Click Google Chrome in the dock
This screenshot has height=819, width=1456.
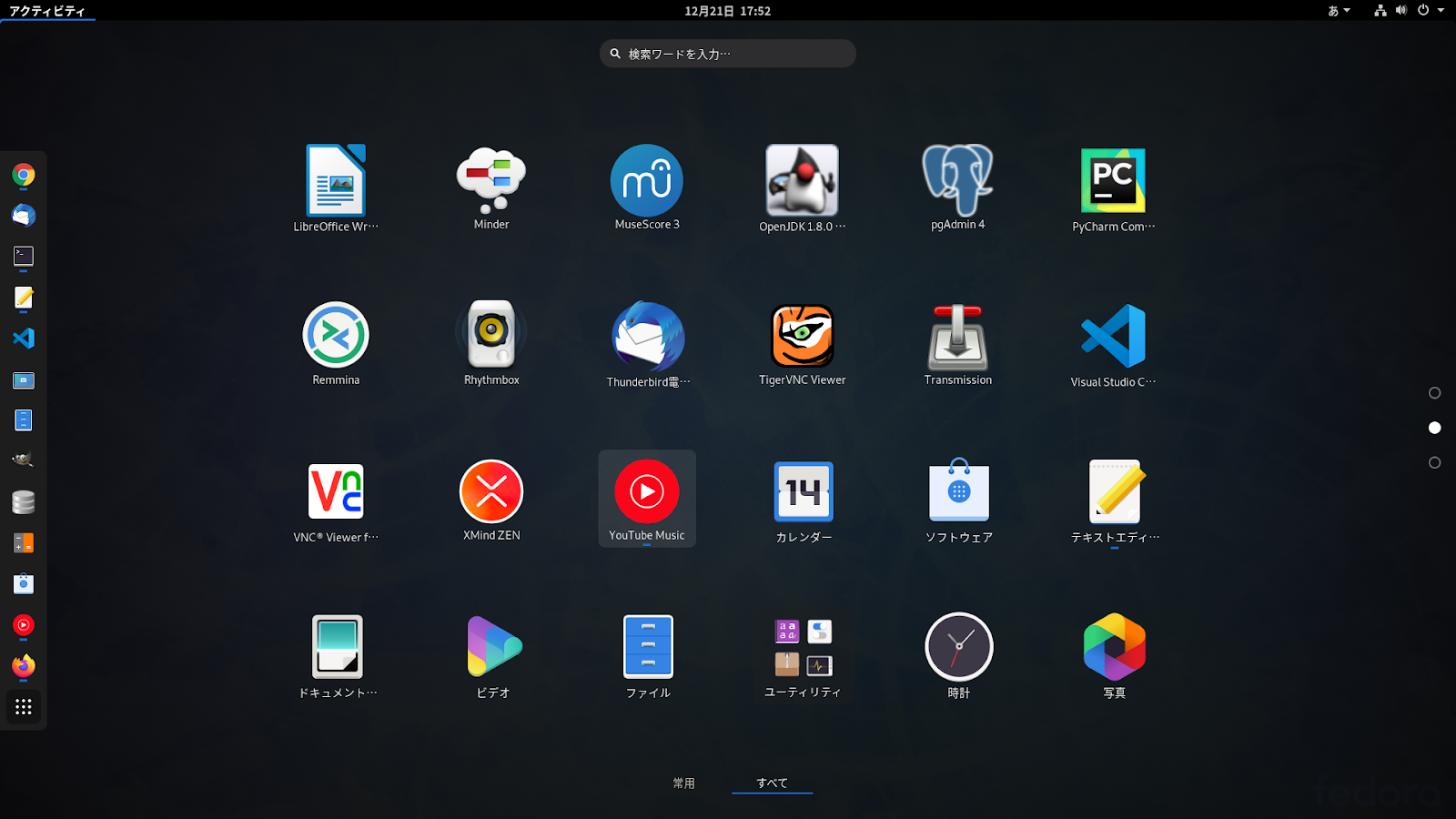tap(24, 175)
